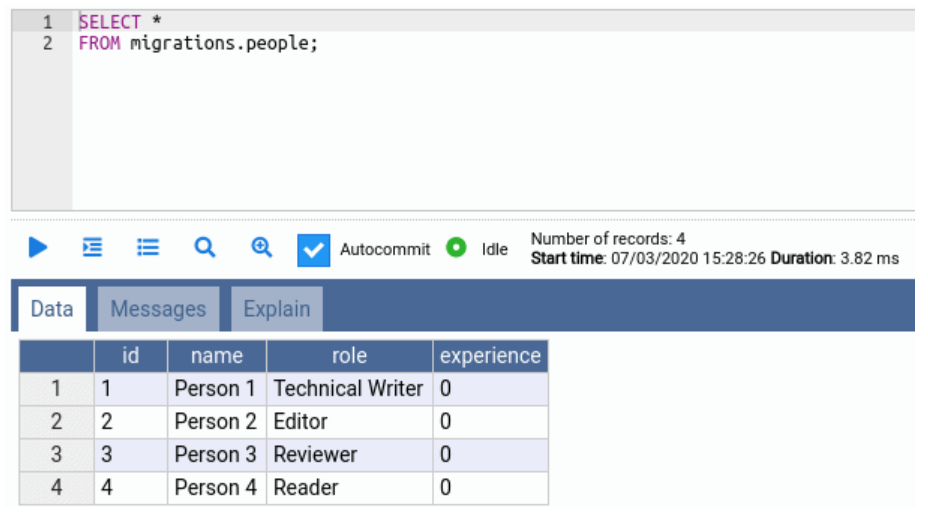Switch to the Data tab
928x528 pixels.
(x=52, y=309)
